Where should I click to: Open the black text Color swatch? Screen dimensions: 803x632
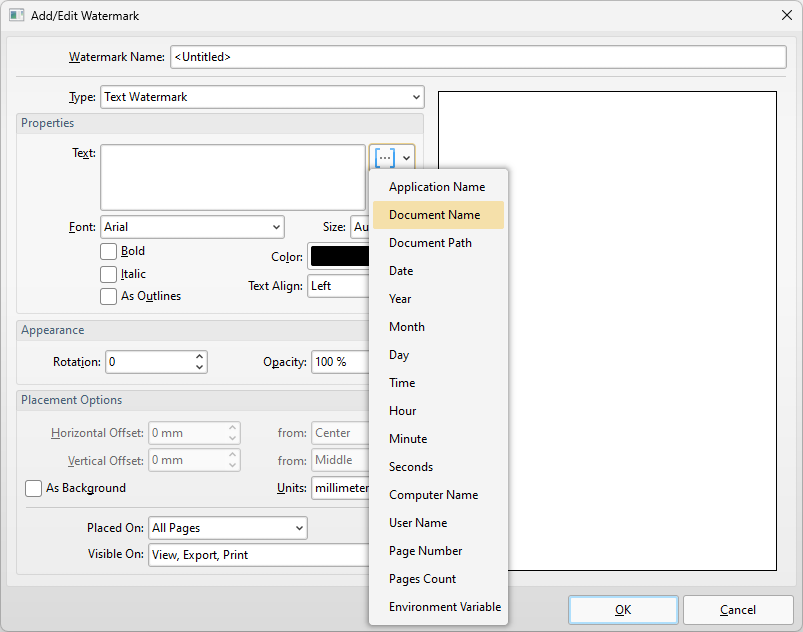pos(338,256)
